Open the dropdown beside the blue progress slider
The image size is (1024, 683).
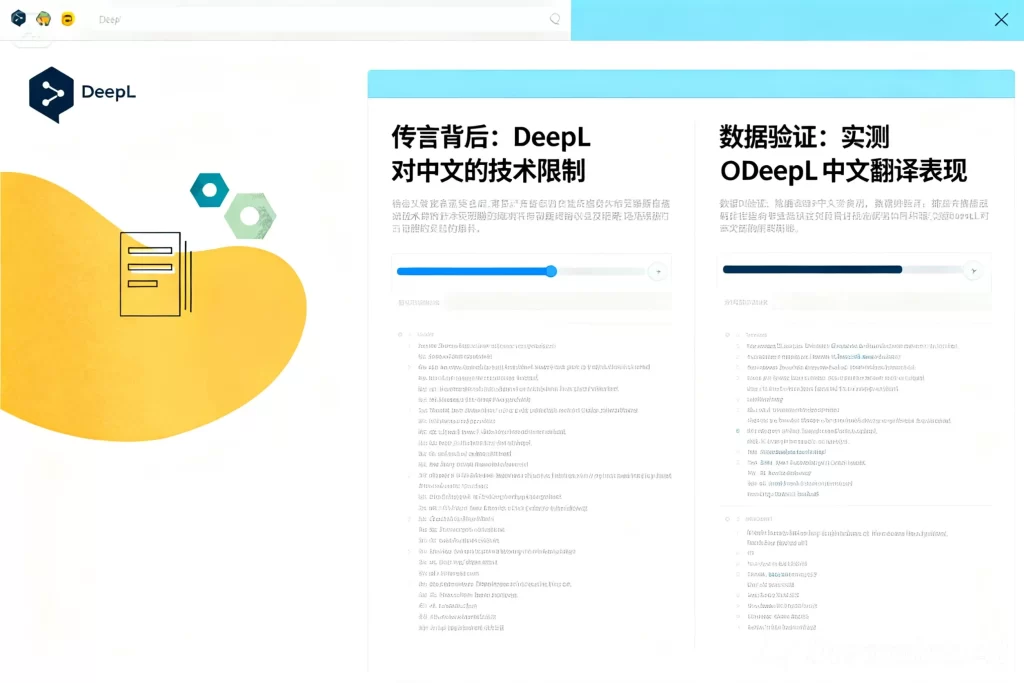coord(659,271)
